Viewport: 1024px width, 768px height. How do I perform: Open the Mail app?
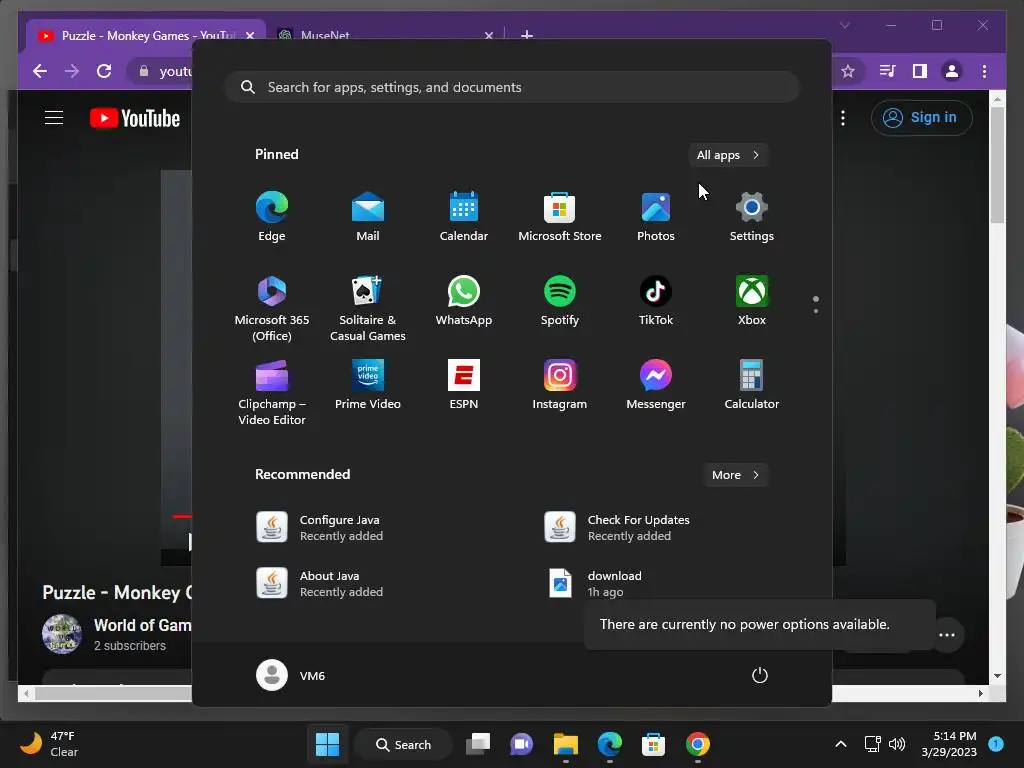click(368, 217)
